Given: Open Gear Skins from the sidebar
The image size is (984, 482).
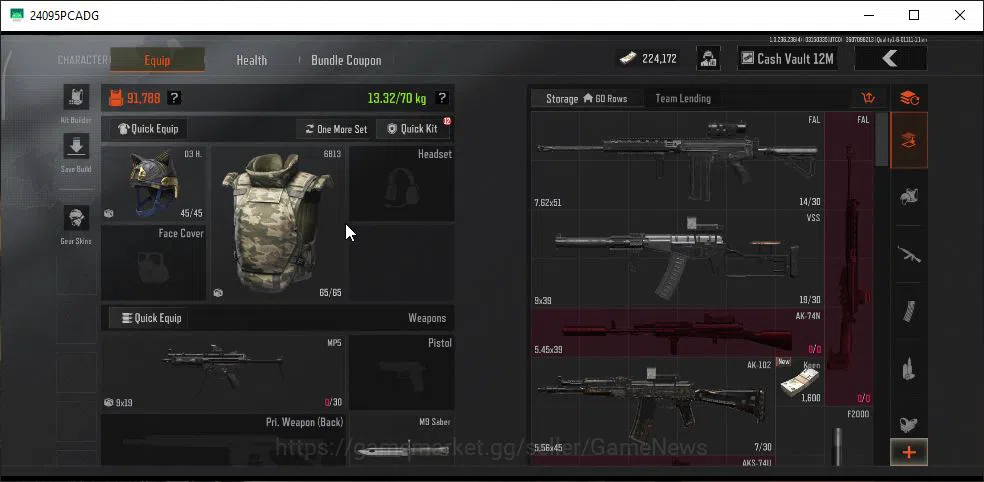Looking at the screenshot, I should click(x=76, y=218).
